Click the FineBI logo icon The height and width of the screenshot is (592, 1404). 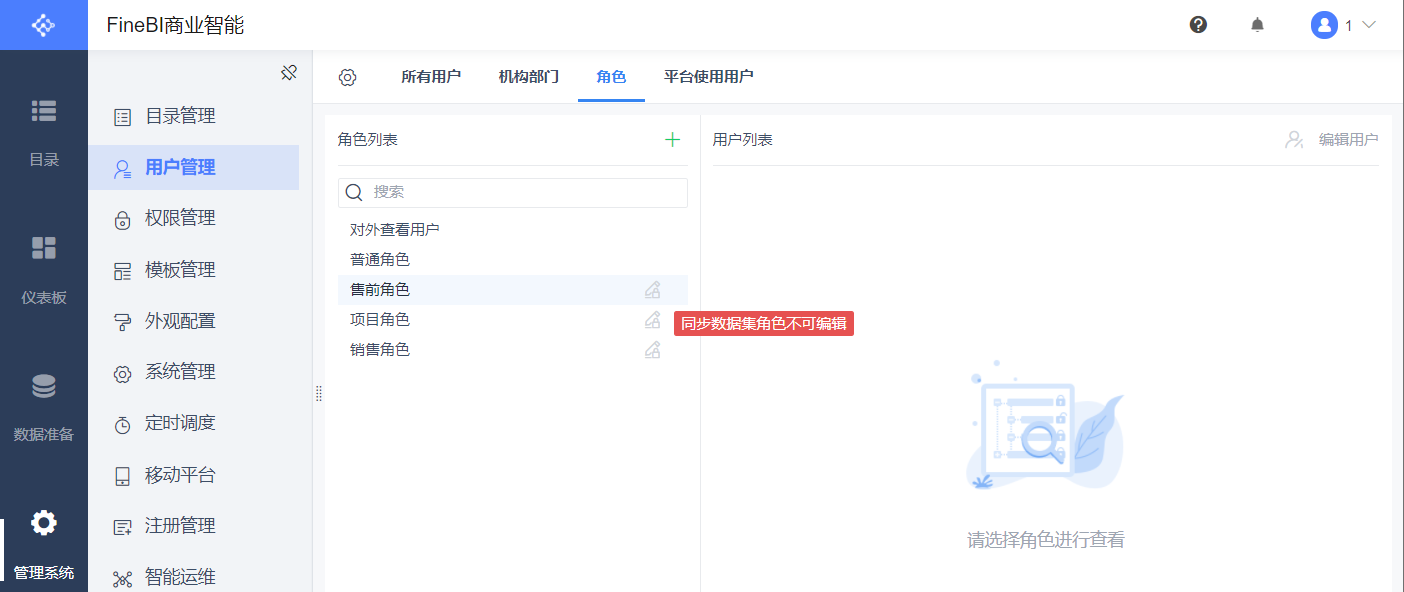coord(44,25)
